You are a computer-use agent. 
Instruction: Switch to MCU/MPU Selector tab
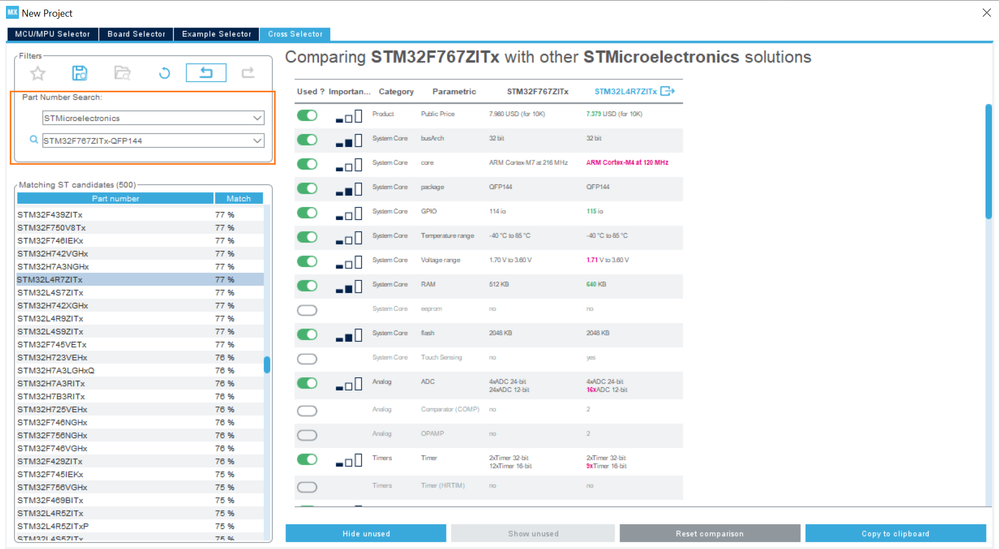pos(52,34)
